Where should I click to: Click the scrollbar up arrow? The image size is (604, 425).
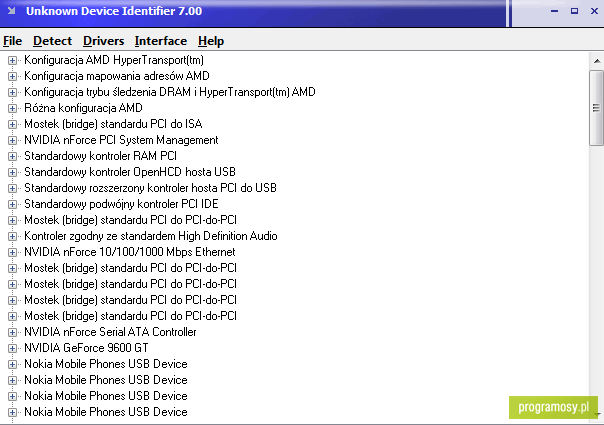click(x=597, y=61)
